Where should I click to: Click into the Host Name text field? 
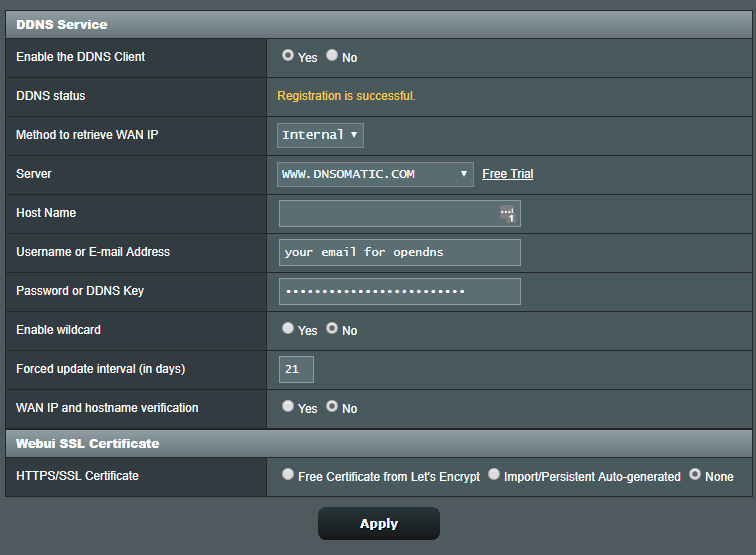point(388,214)
